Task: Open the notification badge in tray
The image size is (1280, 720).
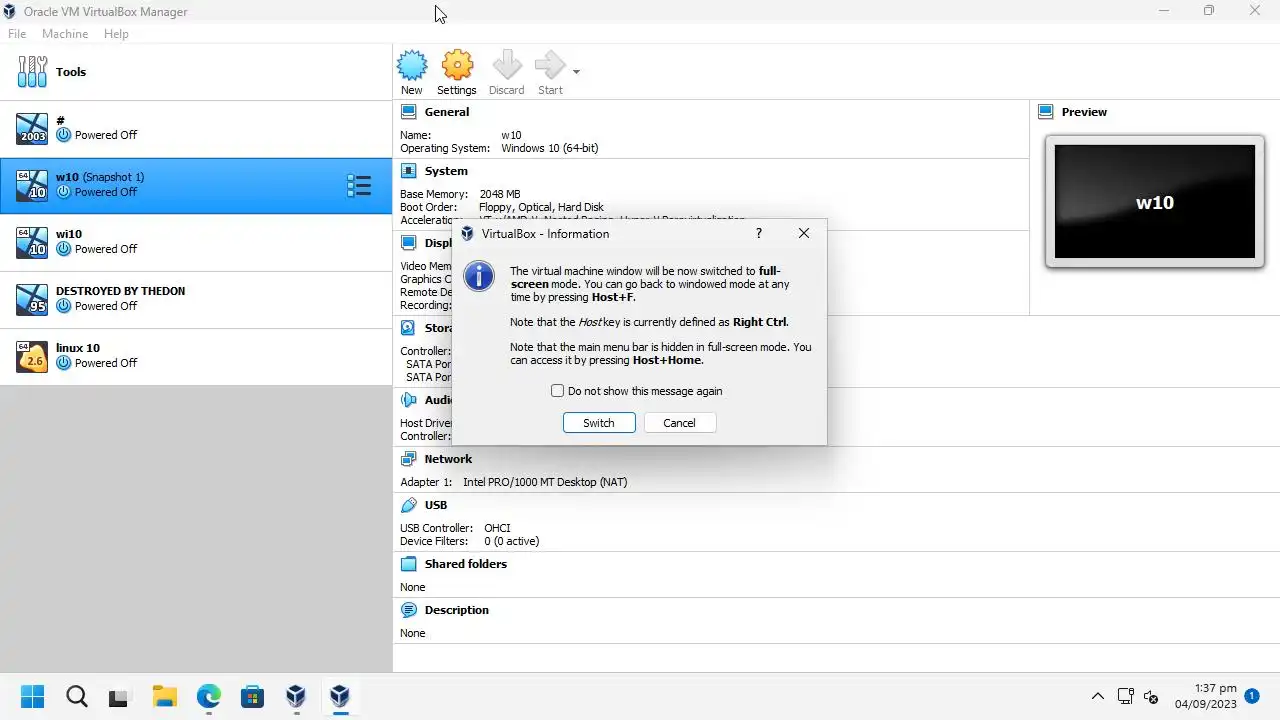Action: (x=1252, y=695)
